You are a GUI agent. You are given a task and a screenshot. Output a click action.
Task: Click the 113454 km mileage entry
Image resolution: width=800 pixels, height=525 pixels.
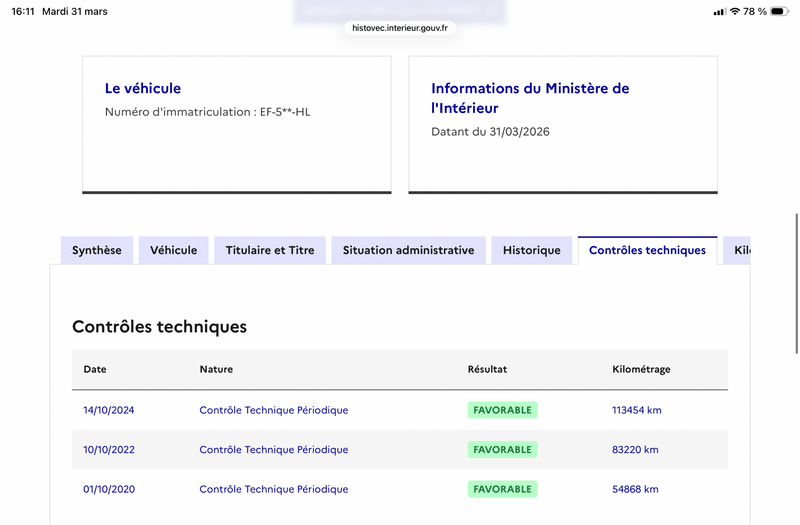point(637,410)
